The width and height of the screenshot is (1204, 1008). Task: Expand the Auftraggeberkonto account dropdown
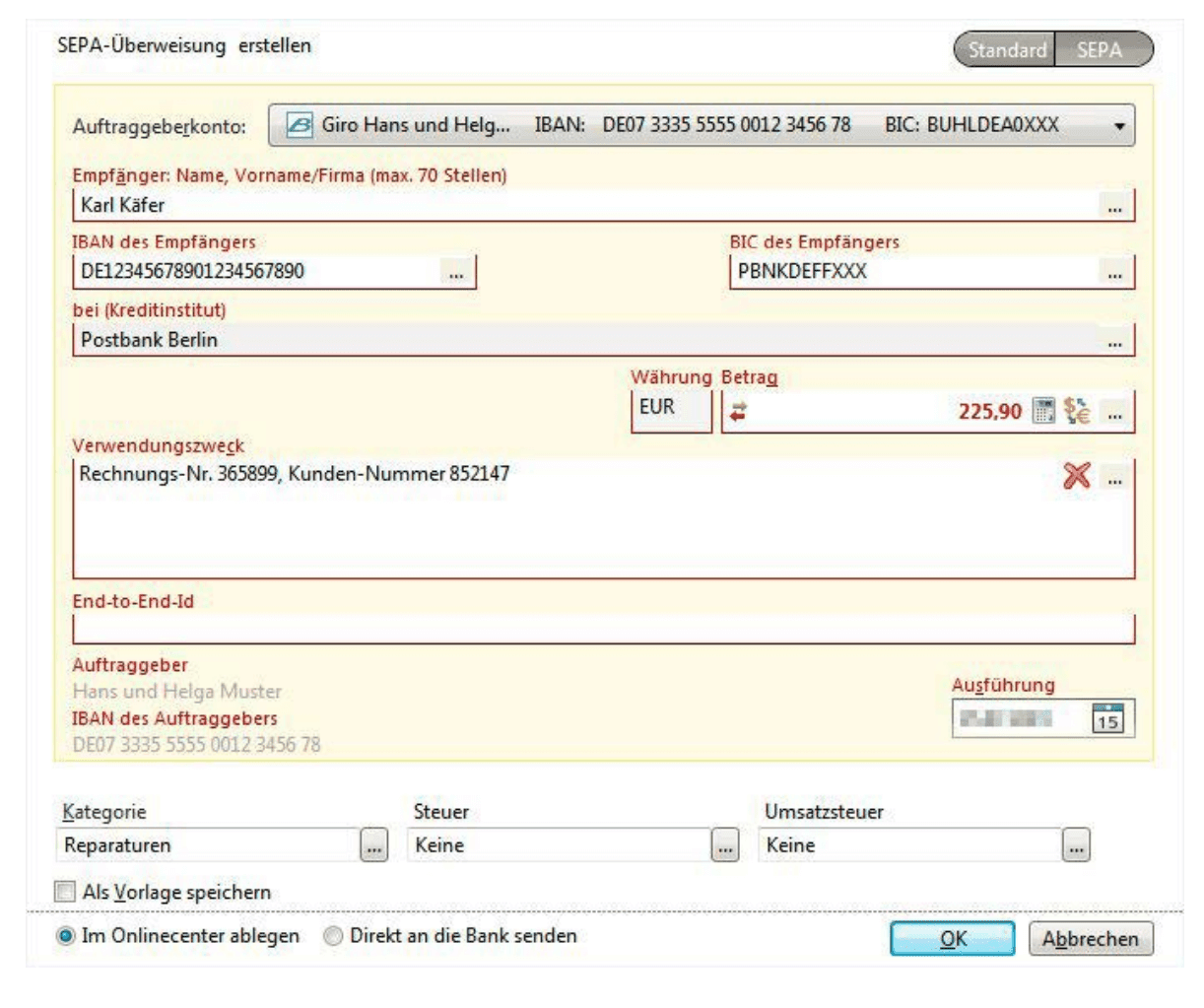pyautogui.click(x=1119, y=126)
